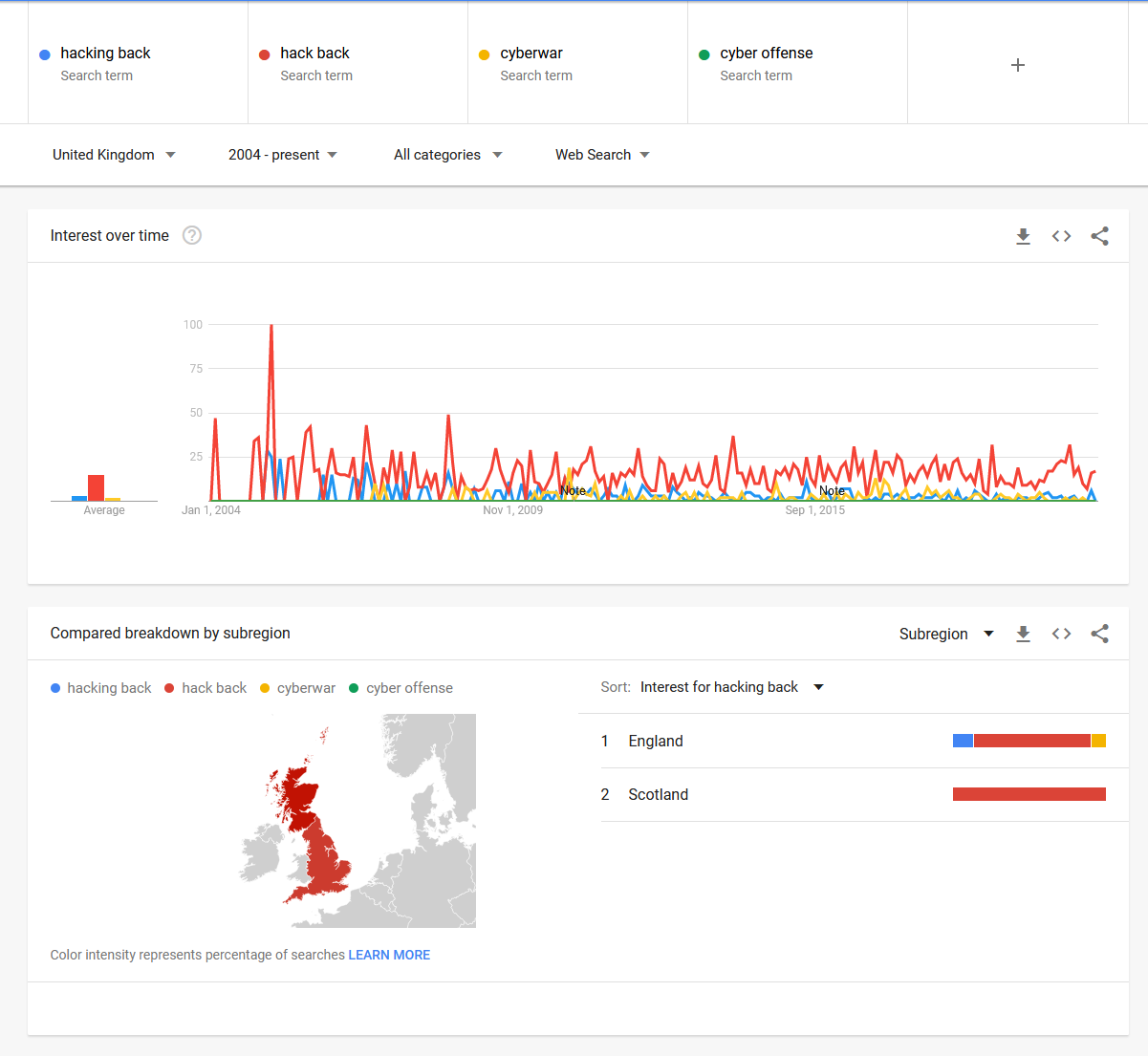This screenshot has height=1056, width=1148.
Task: Open the United Kingdom region dropdown
Action: pos(114,155)
